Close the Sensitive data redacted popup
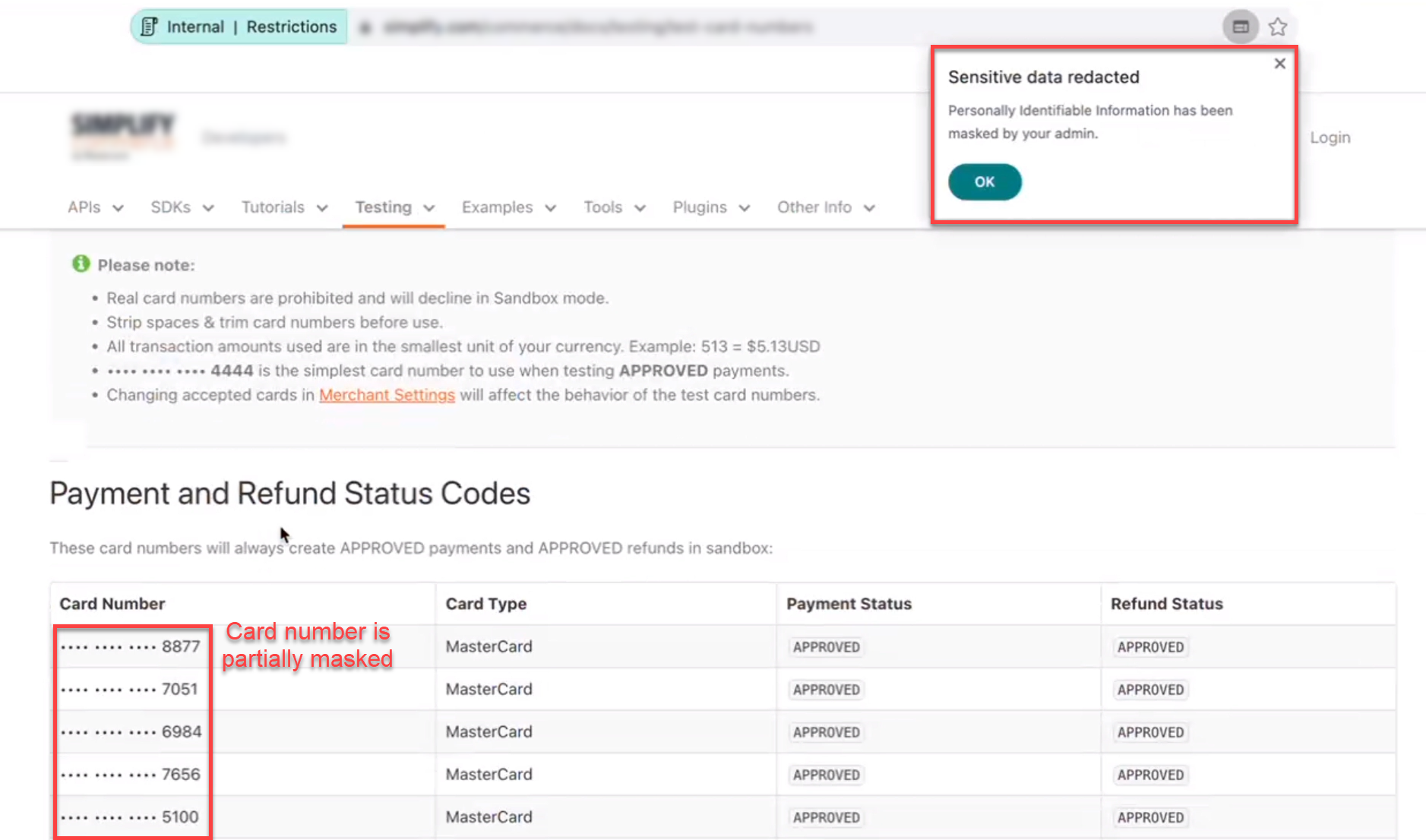The width and height of the screenshot is (1426, 840). point(1280,64)
